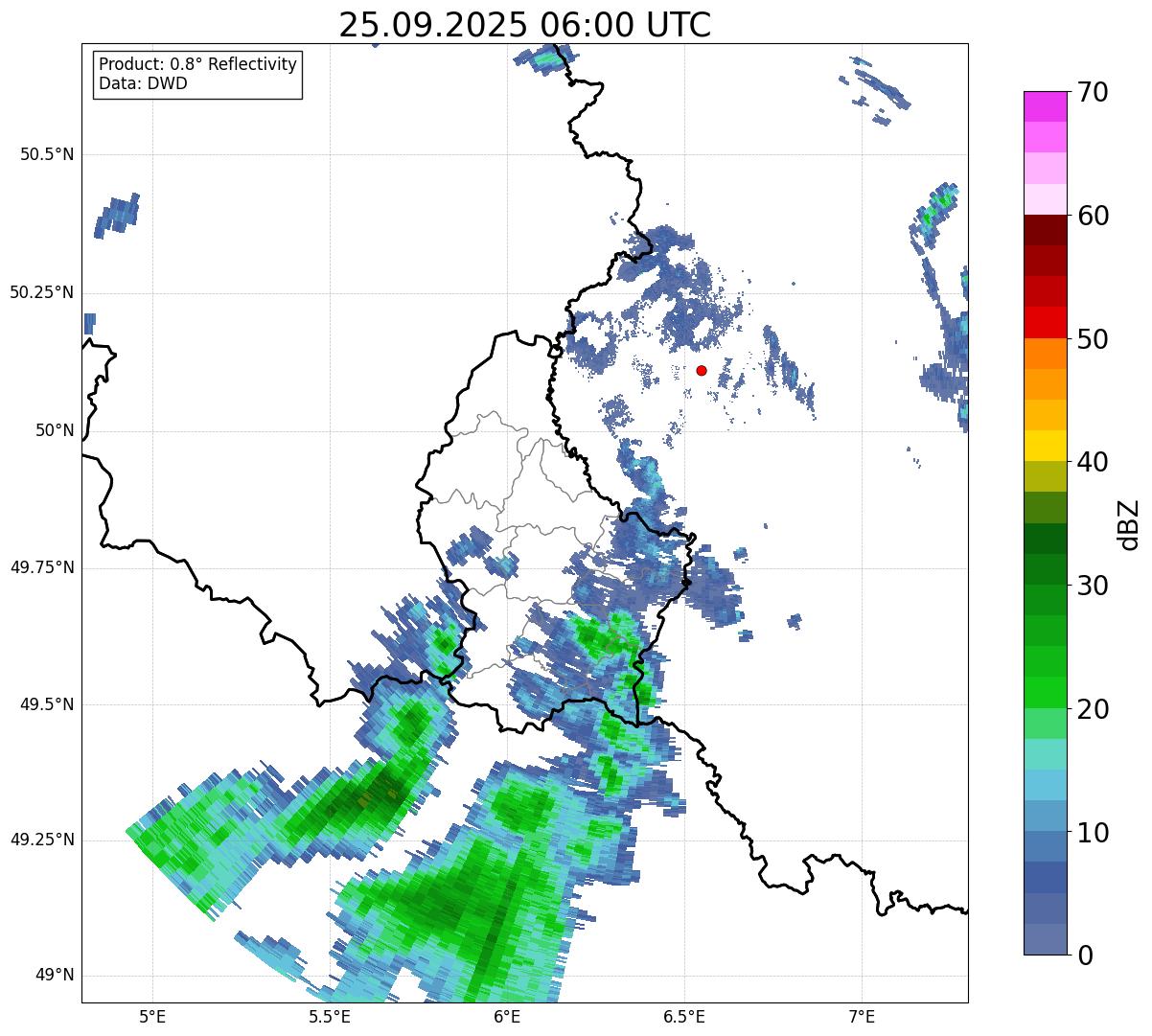
Task: Click the colorbar 20 tick label
Action: [1093, 709]
